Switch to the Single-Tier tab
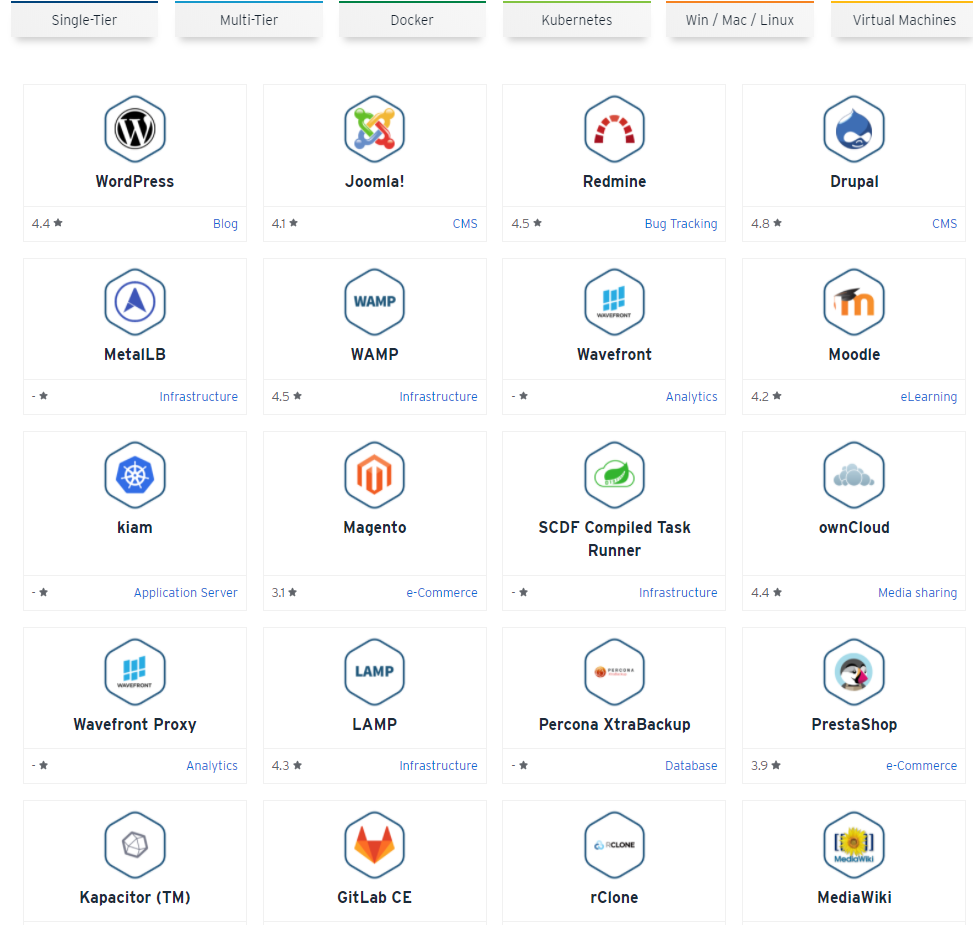 (84, 20)
